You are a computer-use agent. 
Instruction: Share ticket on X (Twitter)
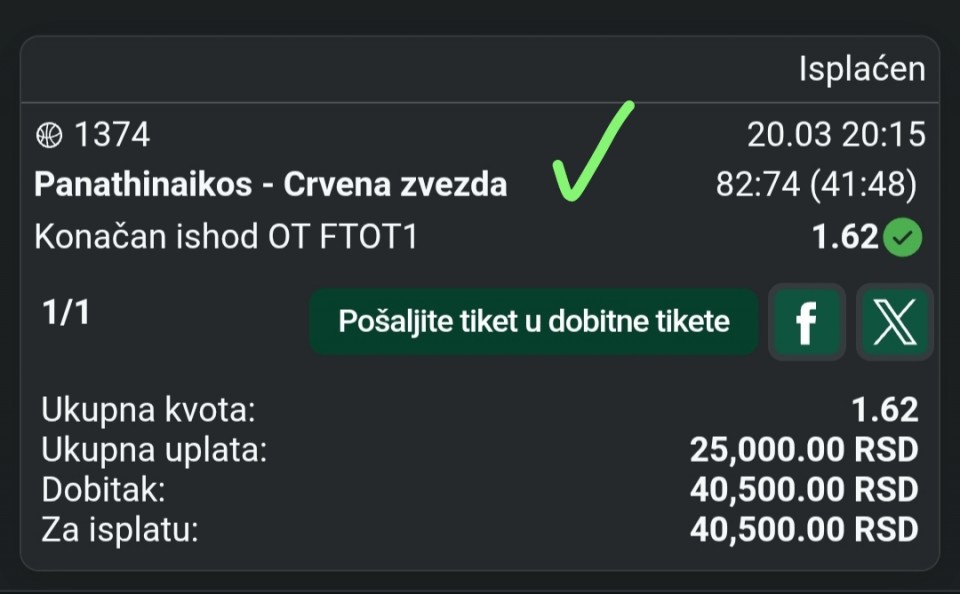[x=894, y=322]
